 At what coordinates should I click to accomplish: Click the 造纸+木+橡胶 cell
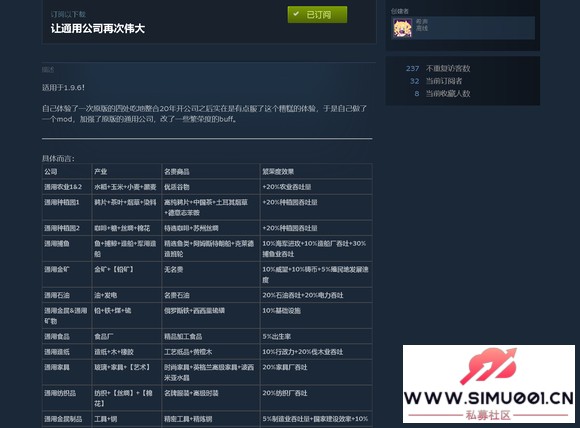tap(127, 352)
